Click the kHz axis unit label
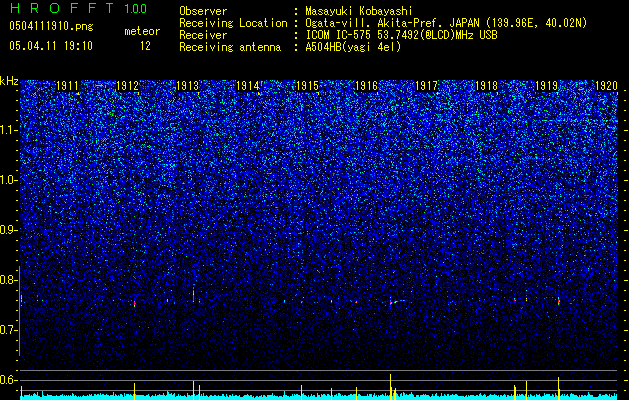Screen dimensions: 629x400 pyautogui.click(x=9, y=81)
